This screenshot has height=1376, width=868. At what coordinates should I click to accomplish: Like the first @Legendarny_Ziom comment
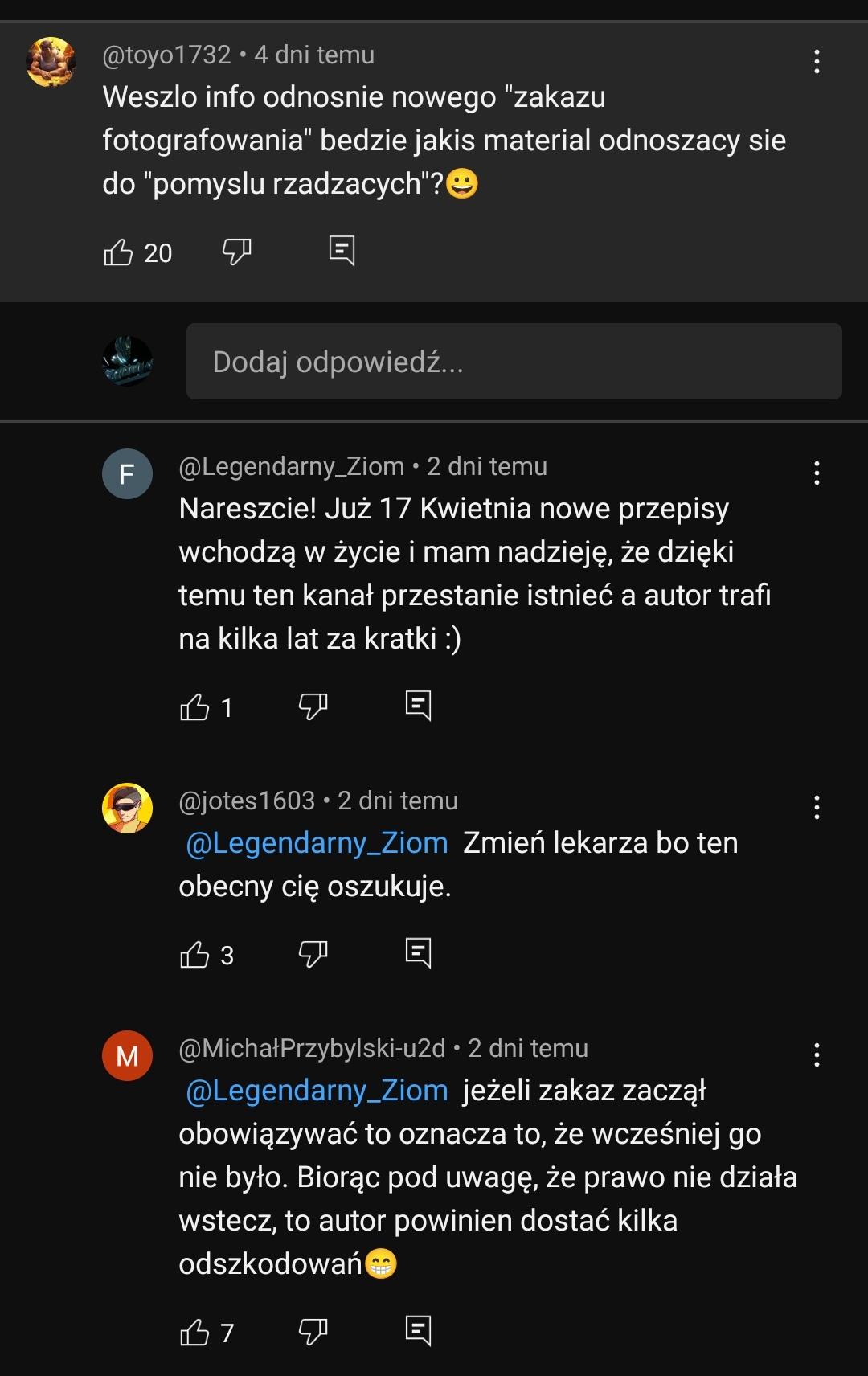(194, 707)
